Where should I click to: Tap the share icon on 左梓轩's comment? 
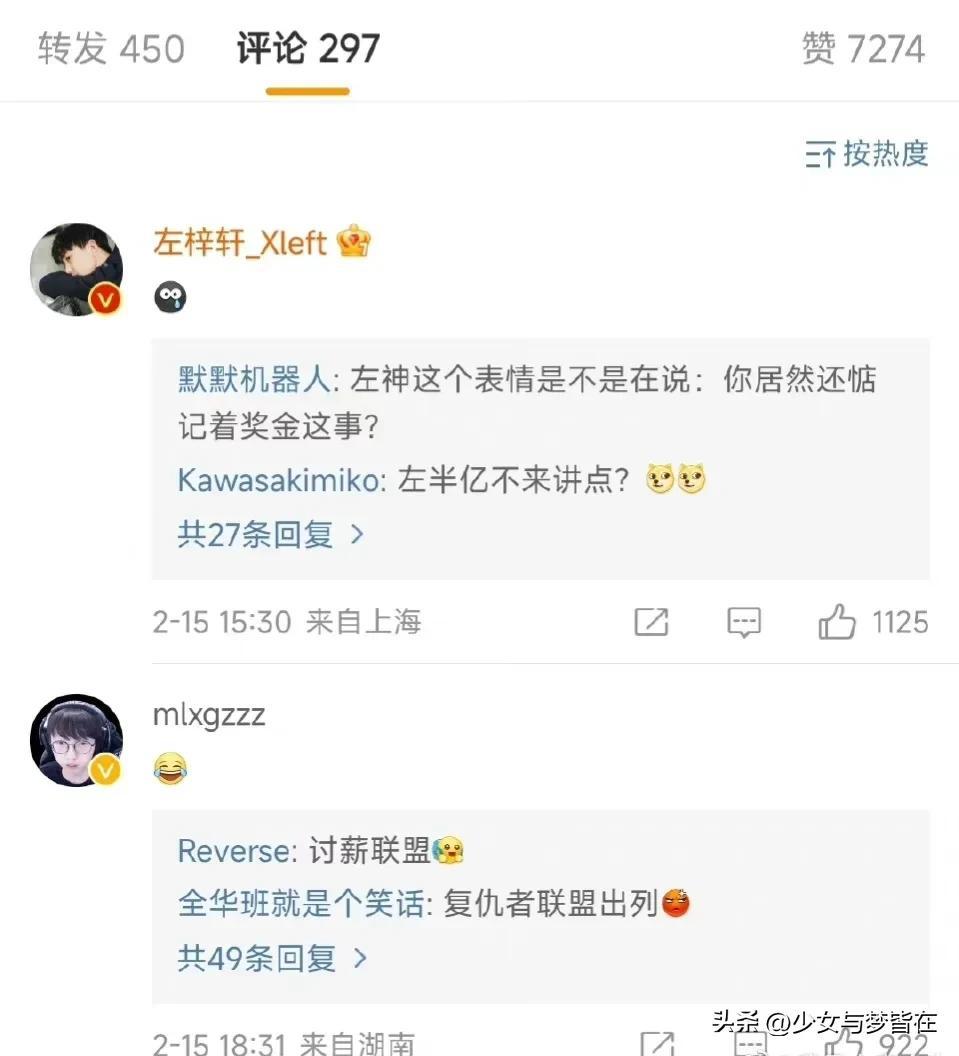(x=651, y=622)
